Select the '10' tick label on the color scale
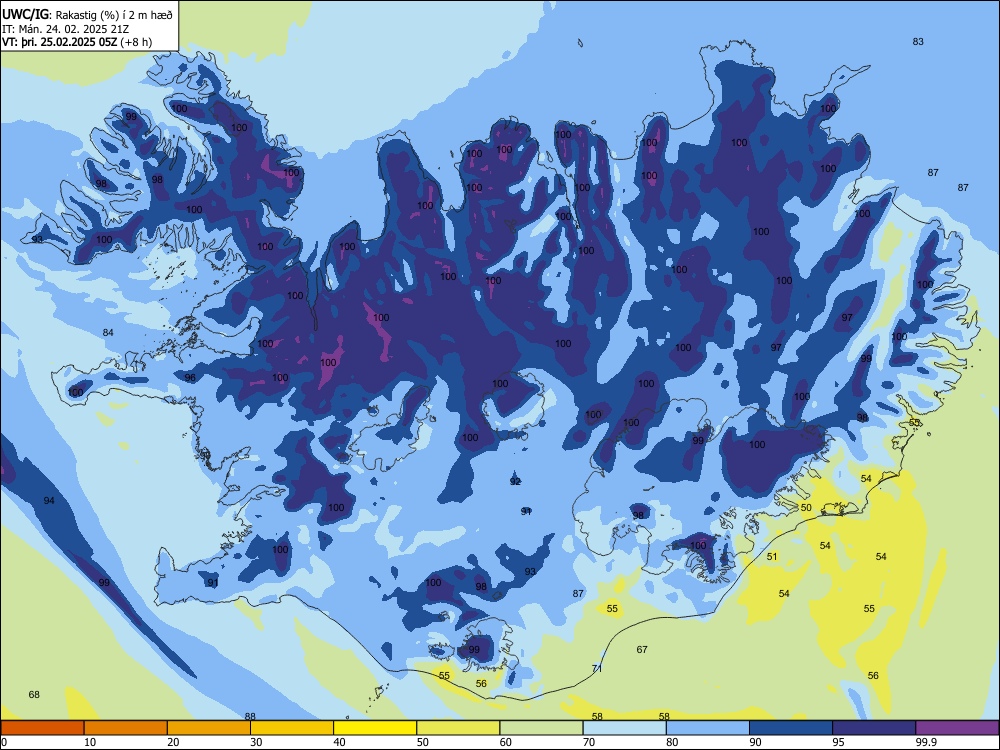Image resolution: width=1000 pixels, height=750 pixels. (90, 742)
